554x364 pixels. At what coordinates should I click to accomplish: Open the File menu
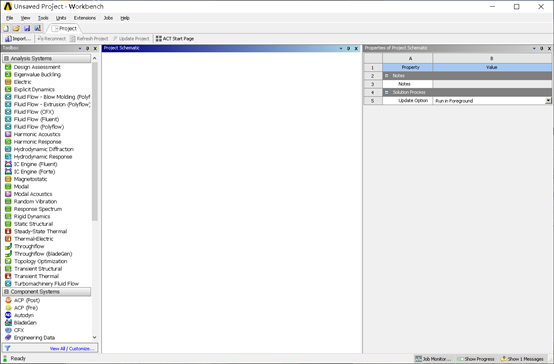(10, 18)
